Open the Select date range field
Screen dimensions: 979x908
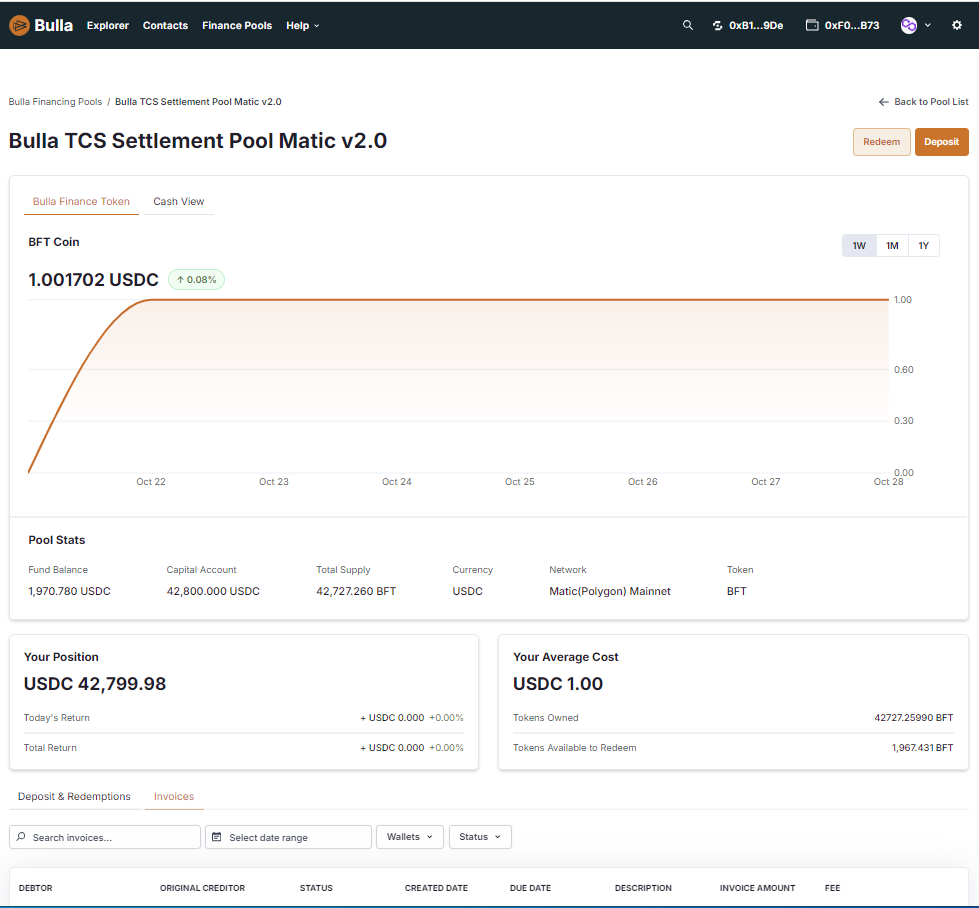[x=288, y=837]
